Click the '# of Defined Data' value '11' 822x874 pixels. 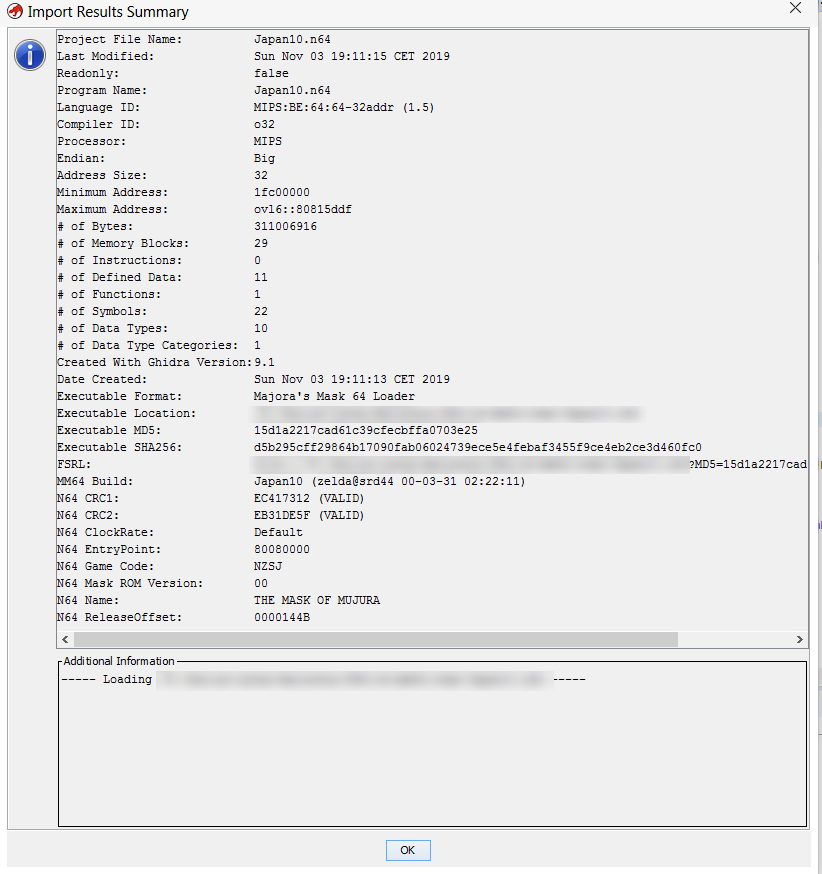pyautogui.click(x=261, y=278)
